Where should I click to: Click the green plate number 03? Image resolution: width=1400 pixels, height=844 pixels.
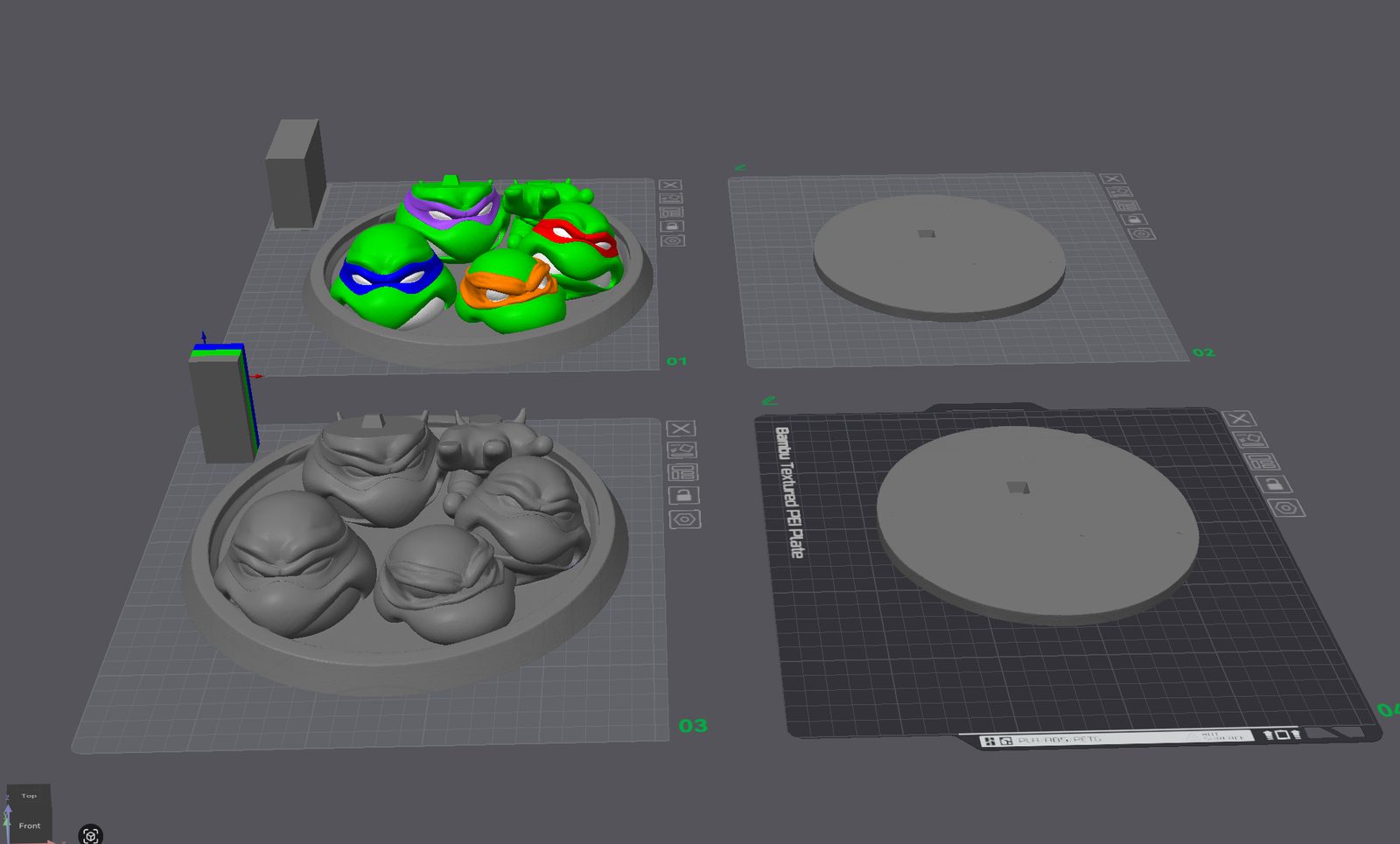[x=693, y=726]
